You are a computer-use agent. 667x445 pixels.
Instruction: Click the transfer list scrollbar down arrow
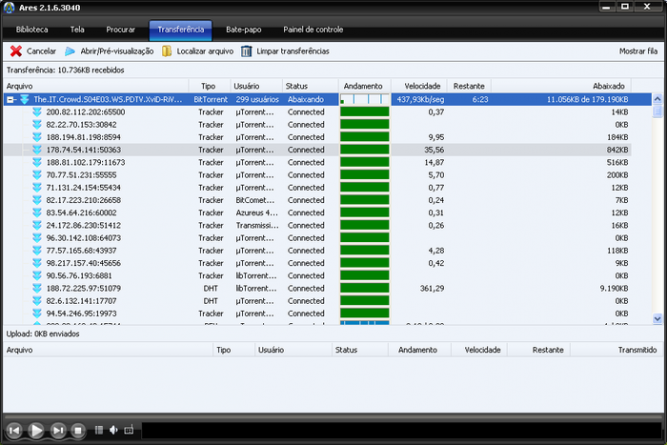tap(658, 318)
